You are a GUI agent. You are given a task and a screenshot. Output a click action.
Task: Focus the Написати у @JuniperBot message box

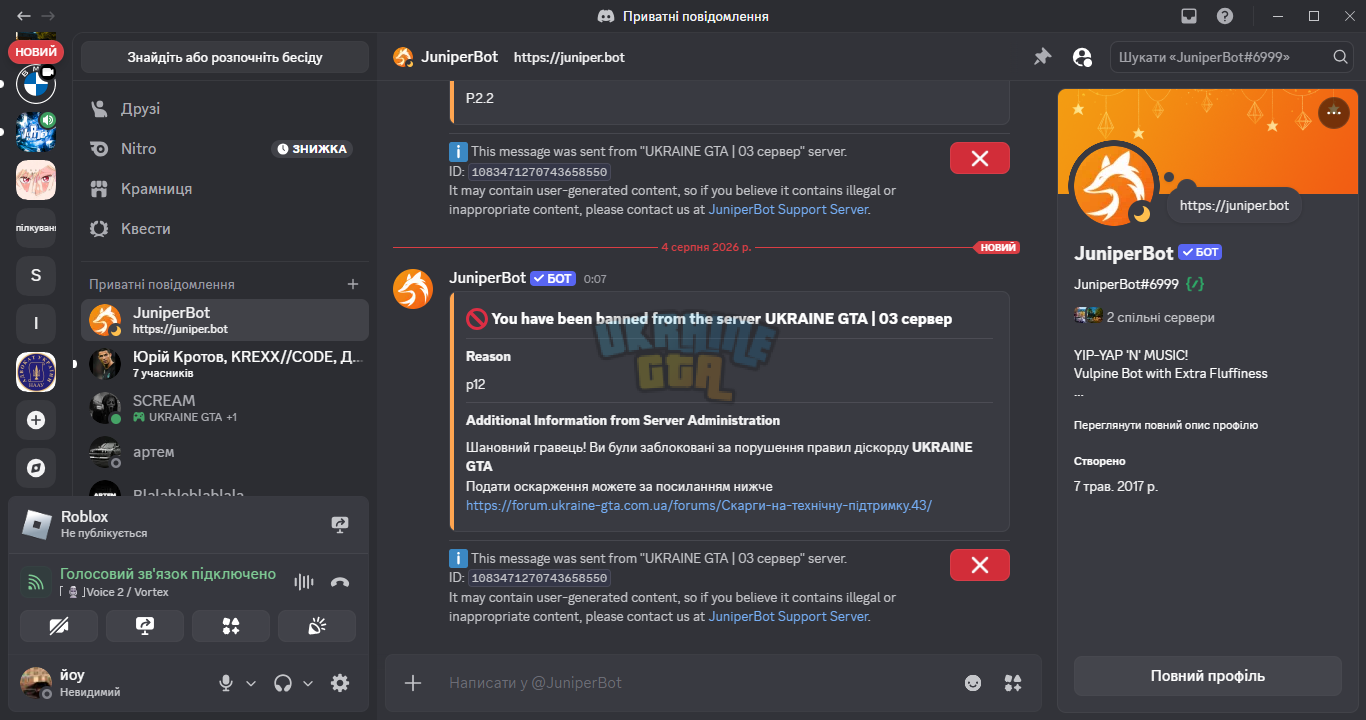click(695, 683)
